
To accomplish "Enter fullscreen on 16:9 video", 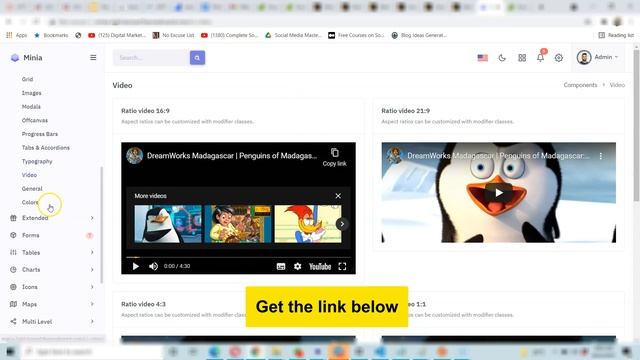I will (x=342, y=267).
